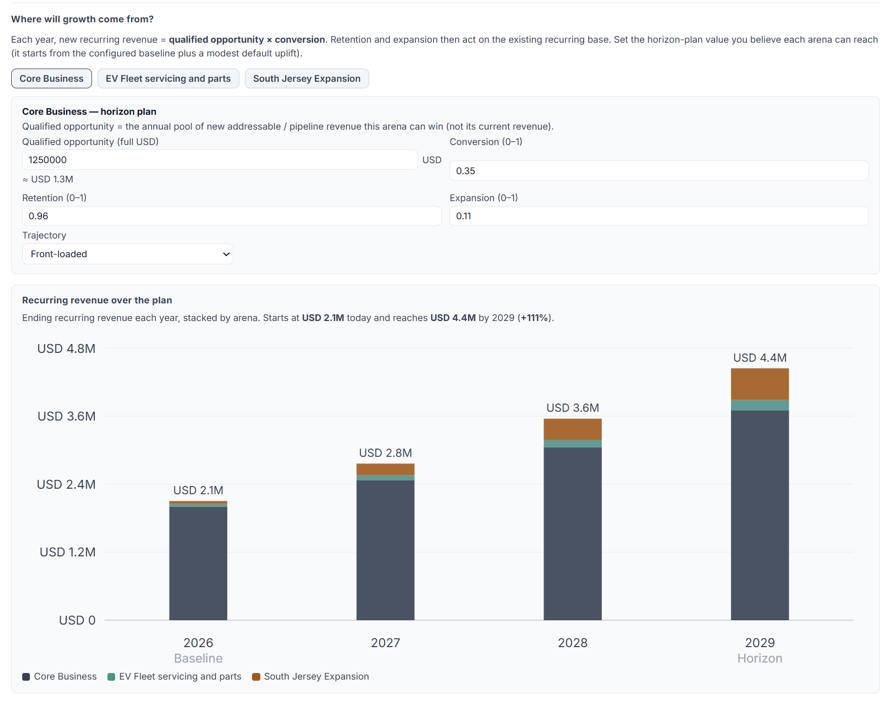The width and height of the screenshot is (885, 702).
Task: Click the 'Recurring revenue over the plan' heading
Action: coord(97,300)
